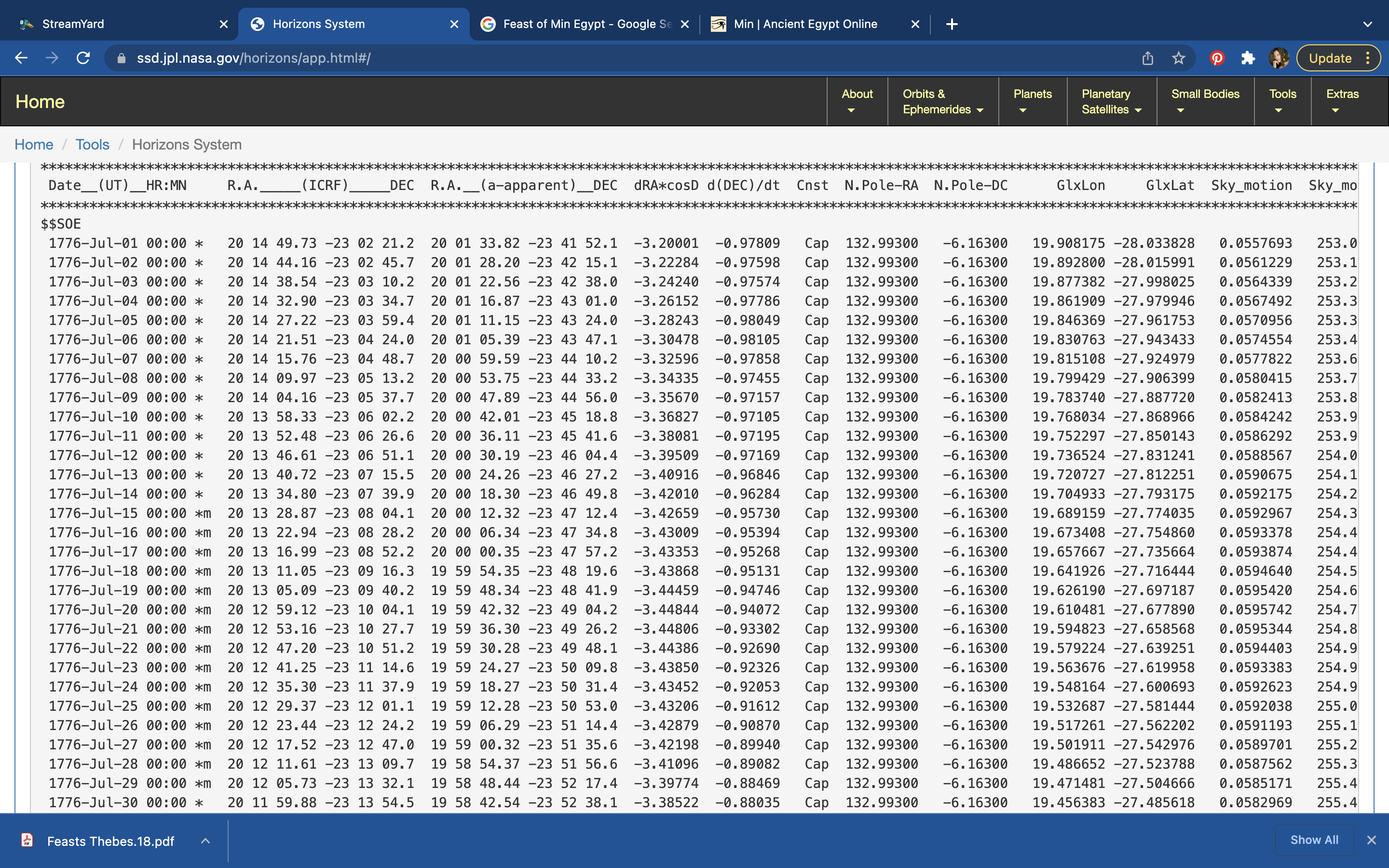Close the Min Ancient Egypt Online tab
This screenshot has height=868, width=1389.
pos(915,24)
